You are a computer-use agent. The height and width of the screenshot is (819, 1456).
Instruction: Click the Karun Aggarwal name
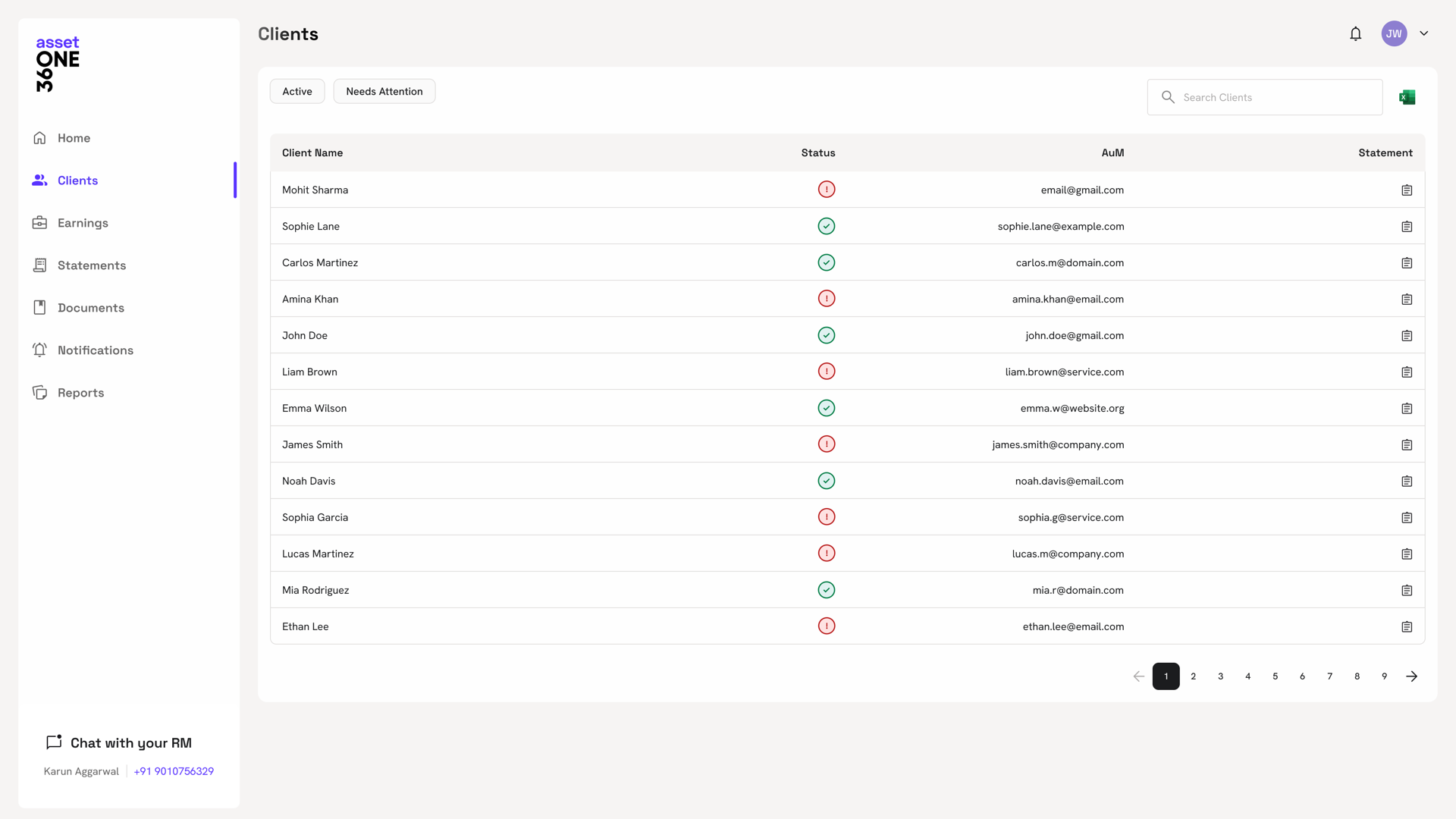(81, 771)
